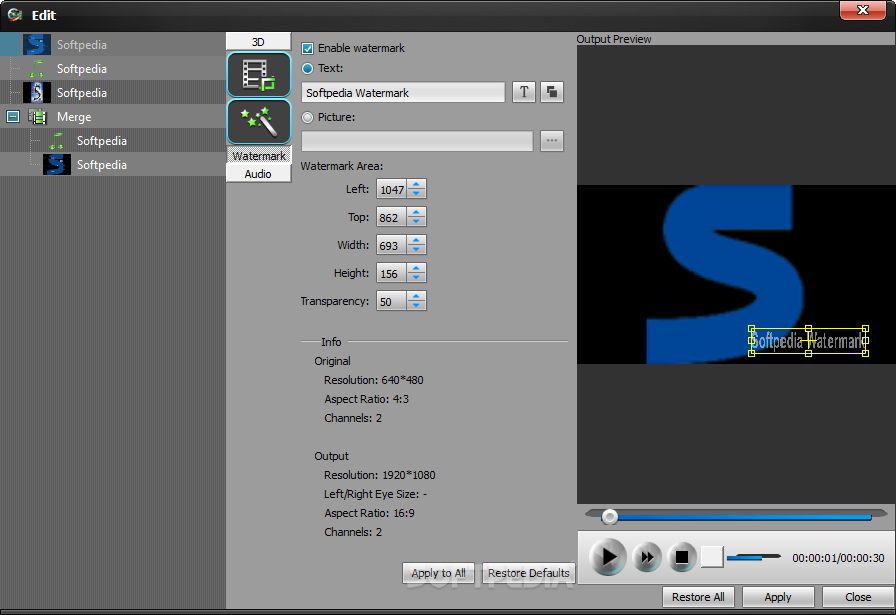Select the music note icon under Merge
Viewport: 896px width, 615px height.
[57, 141]
